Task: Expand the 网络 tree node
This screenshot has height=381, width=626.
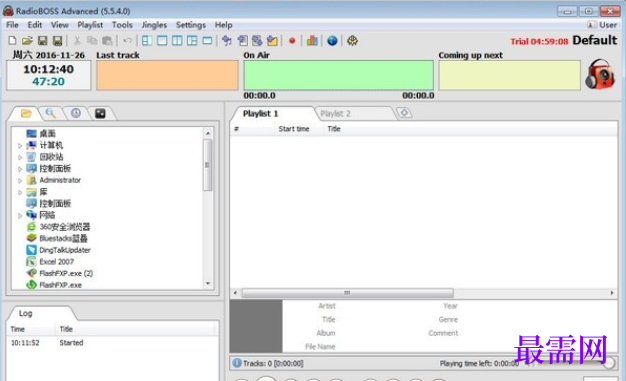Action: point(20,216)
